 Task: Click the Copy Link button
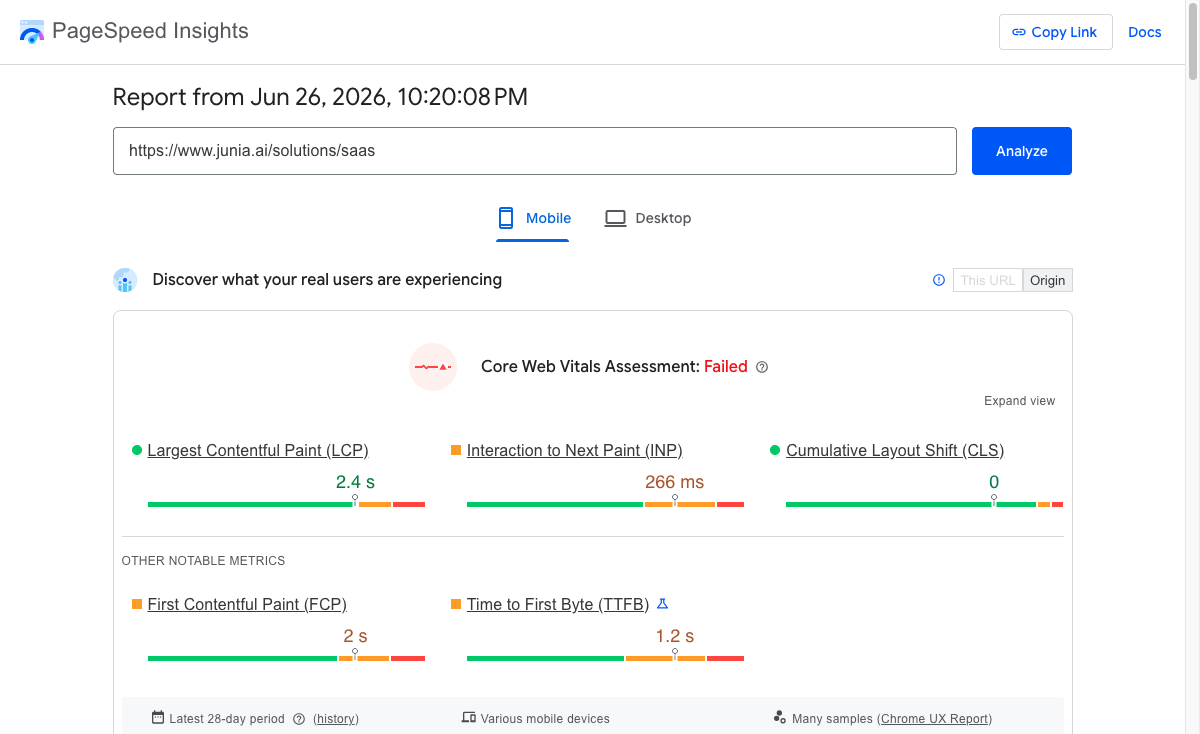(1055, 32)
